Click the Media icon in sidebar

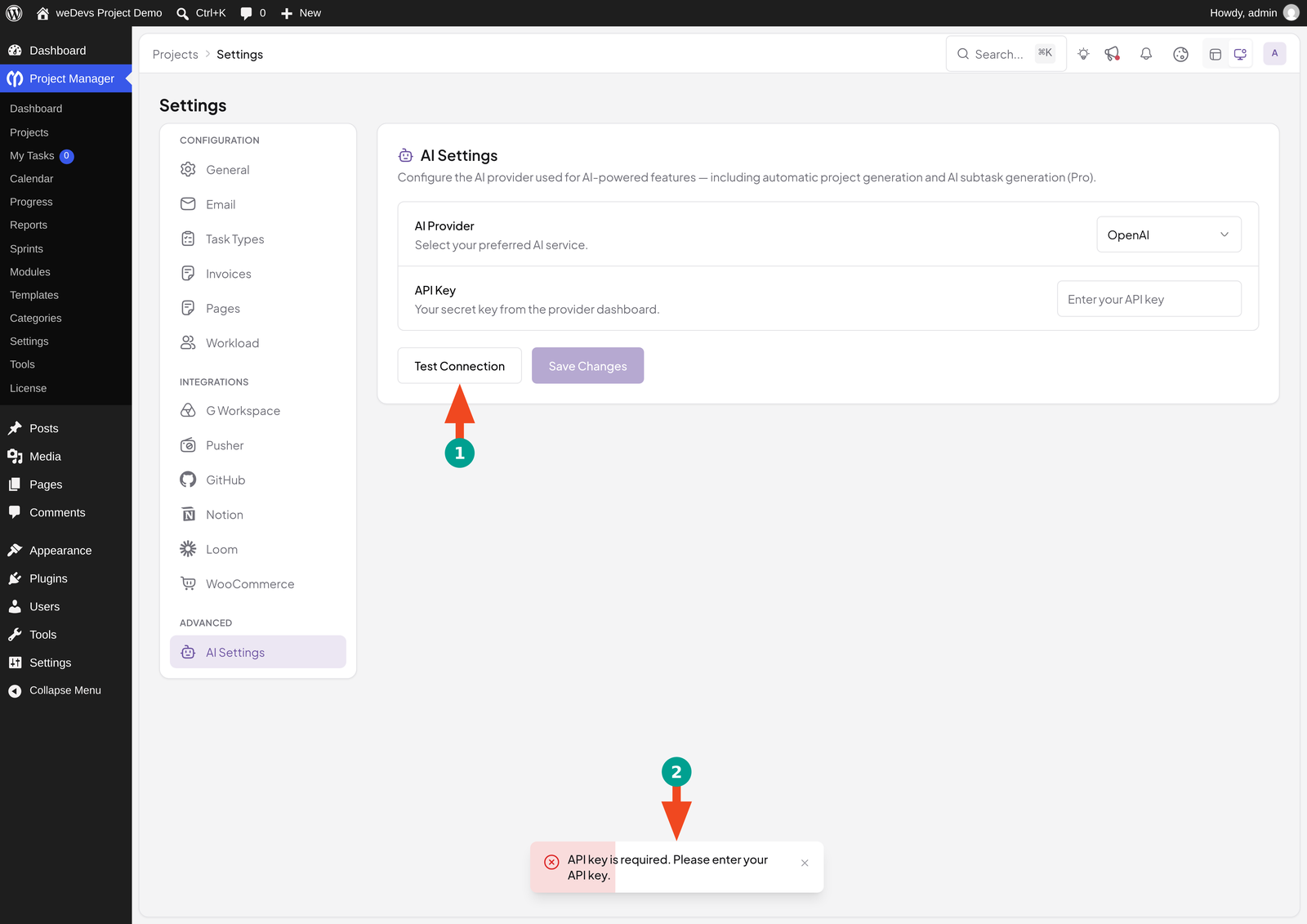(15, 457)
